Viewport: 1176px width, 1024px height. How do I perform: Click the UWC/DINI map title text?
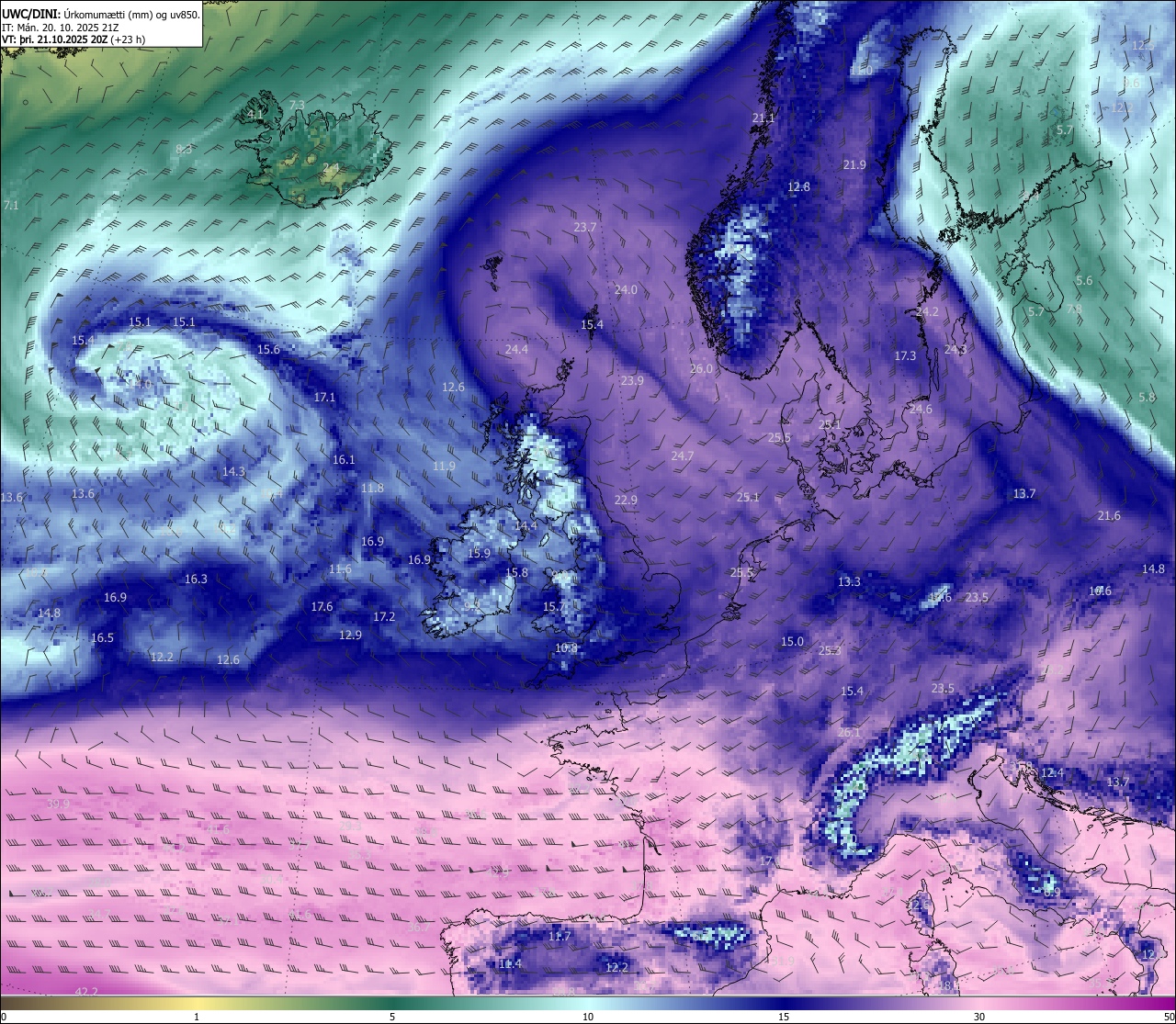[101, 14]
